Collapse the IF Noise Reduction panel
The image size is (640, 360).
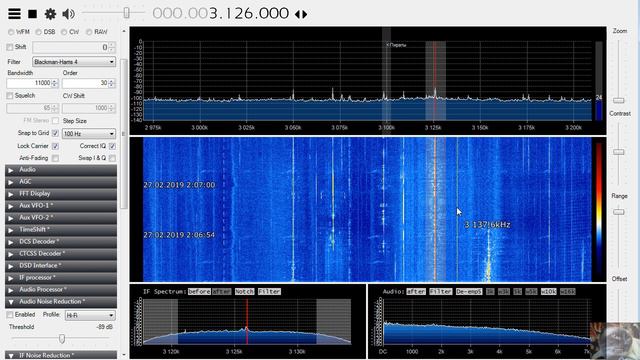pyautogui.click(x=61, y=355)
